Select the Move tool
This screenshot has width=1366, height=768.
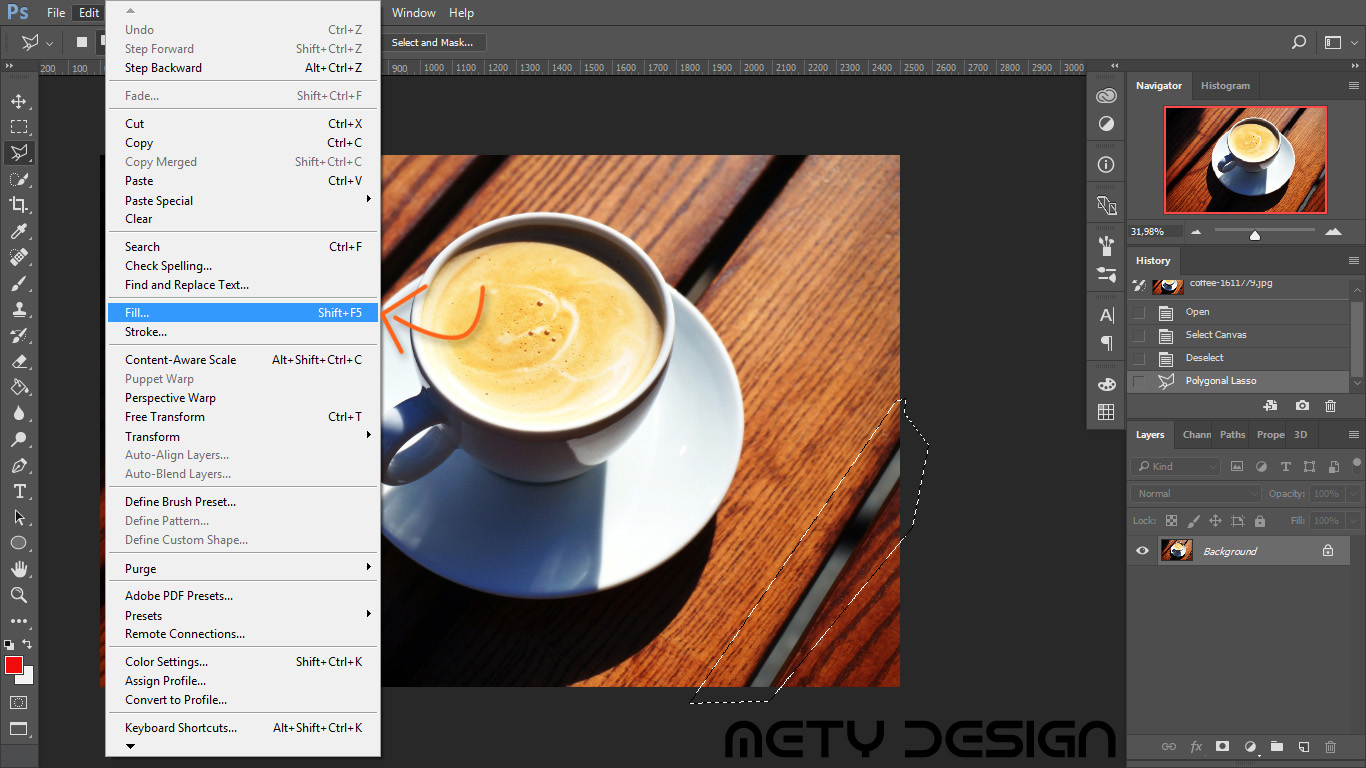pyautogui.click(x=19, y=101)
